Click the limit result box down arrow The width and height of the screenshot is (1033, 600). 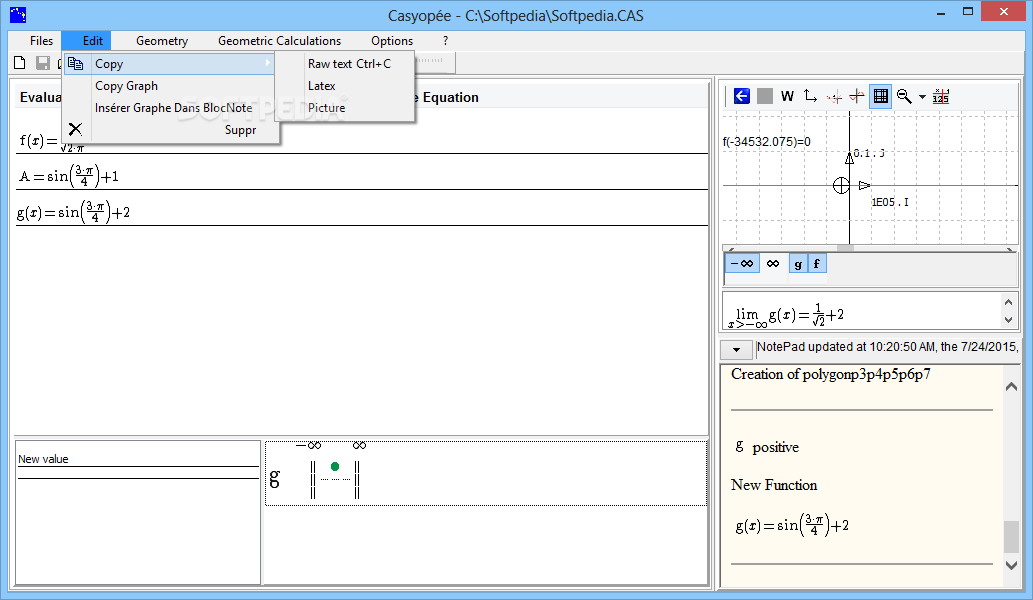tap(1008, 320)
